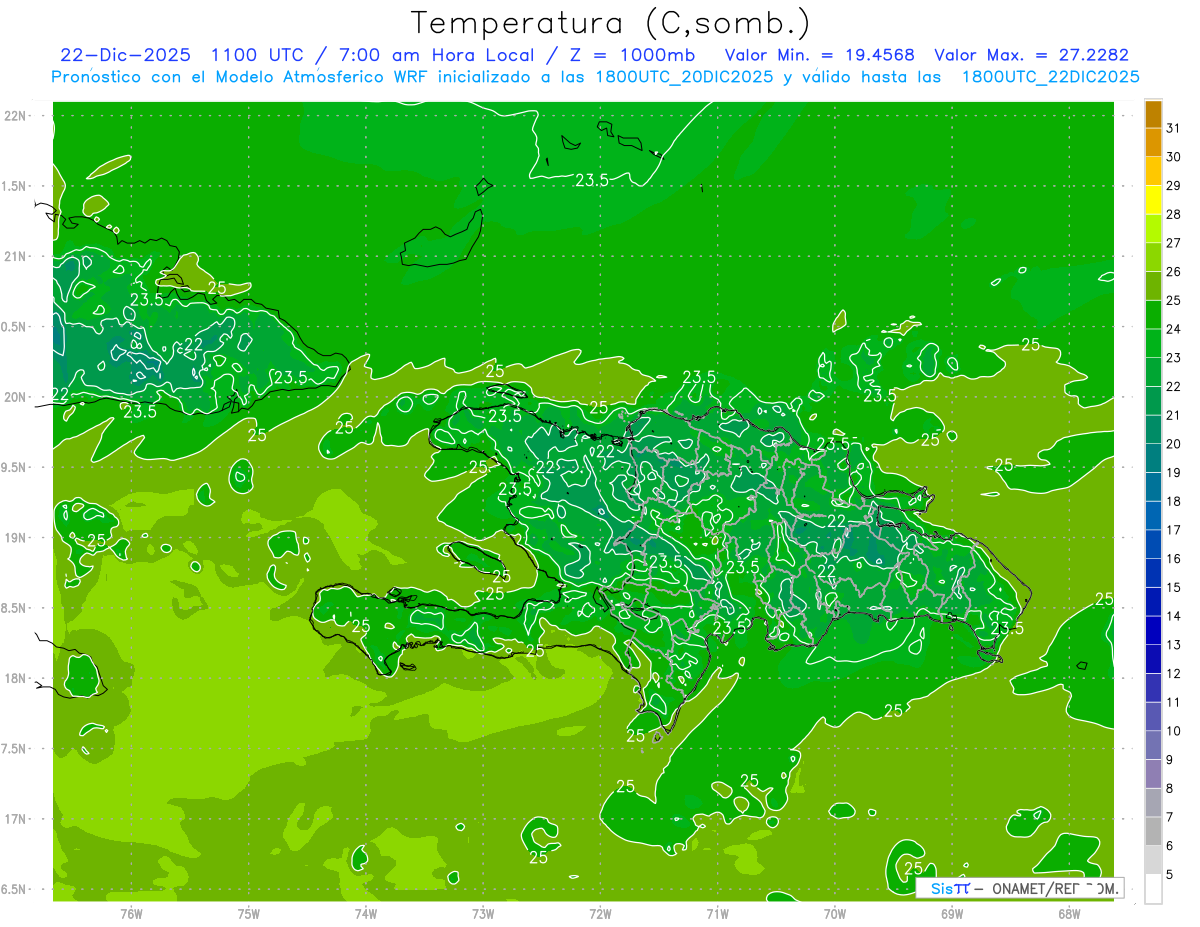Click the swatch between legend 24 and 25
This screenshot has height=927, width=1200.
(1153, 314)
